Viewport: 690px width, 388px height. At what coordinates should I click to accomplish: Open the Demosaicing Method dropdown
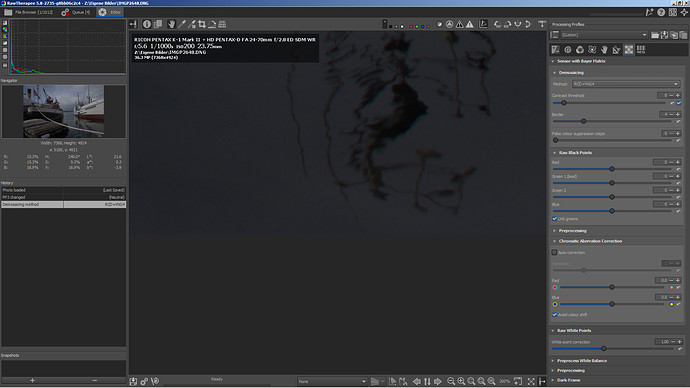pyautogui.click(x=626, y=84)
